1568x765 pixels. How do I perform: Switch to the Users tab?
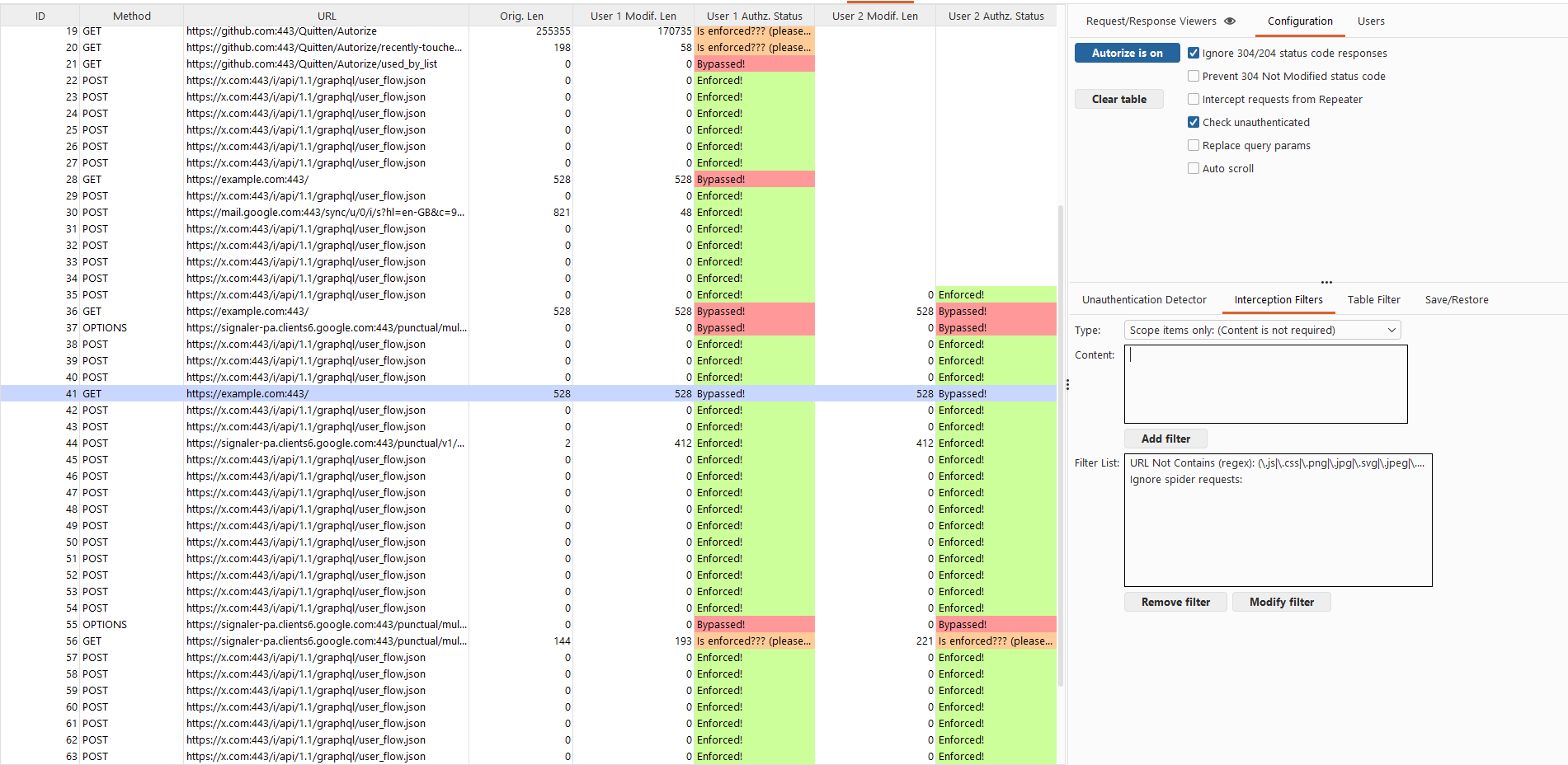(1371, 21)
